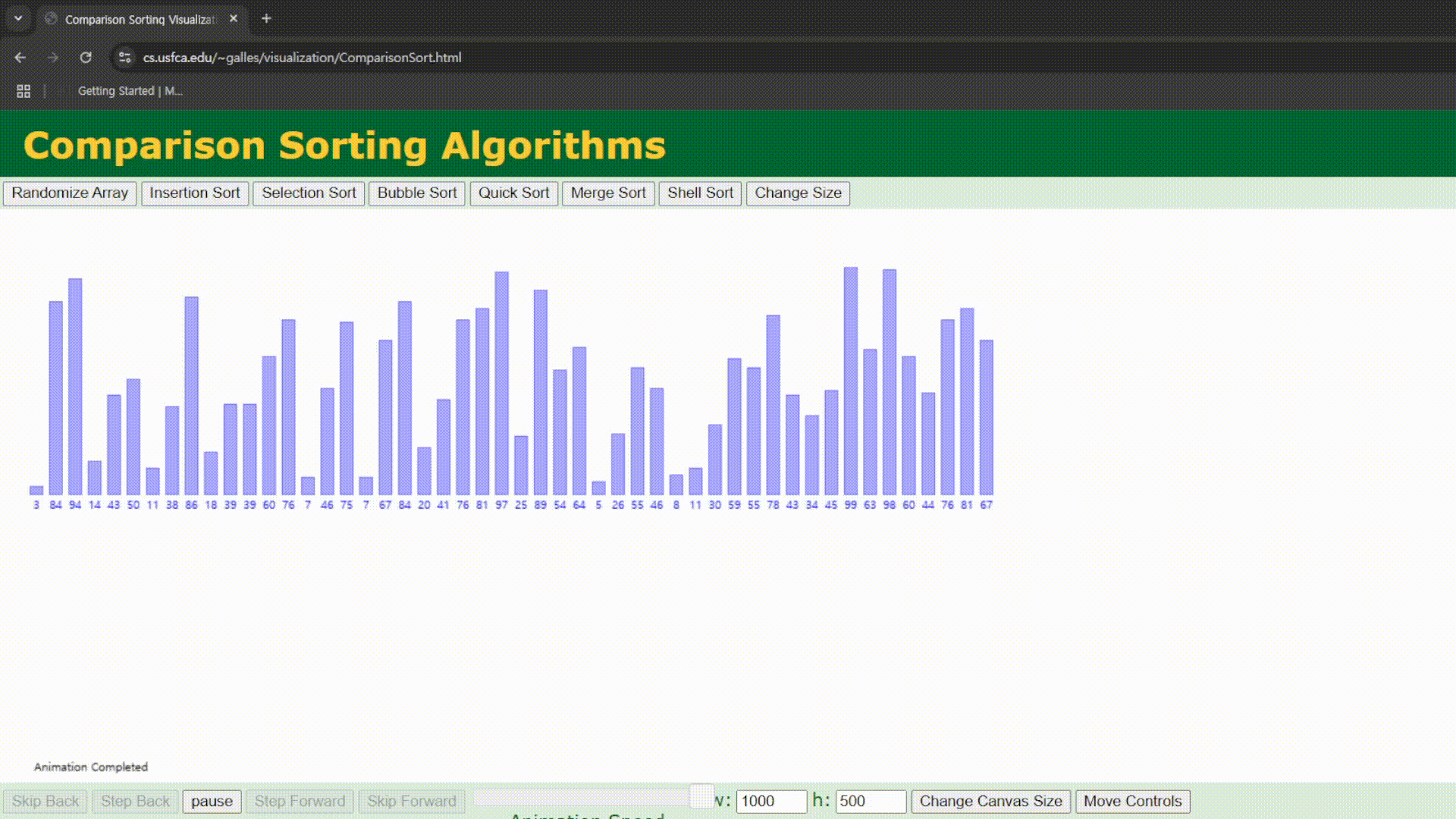Screen dimensions: 1456x819
Task: Click the browser back arrow icon
Action: click(20, 58)
